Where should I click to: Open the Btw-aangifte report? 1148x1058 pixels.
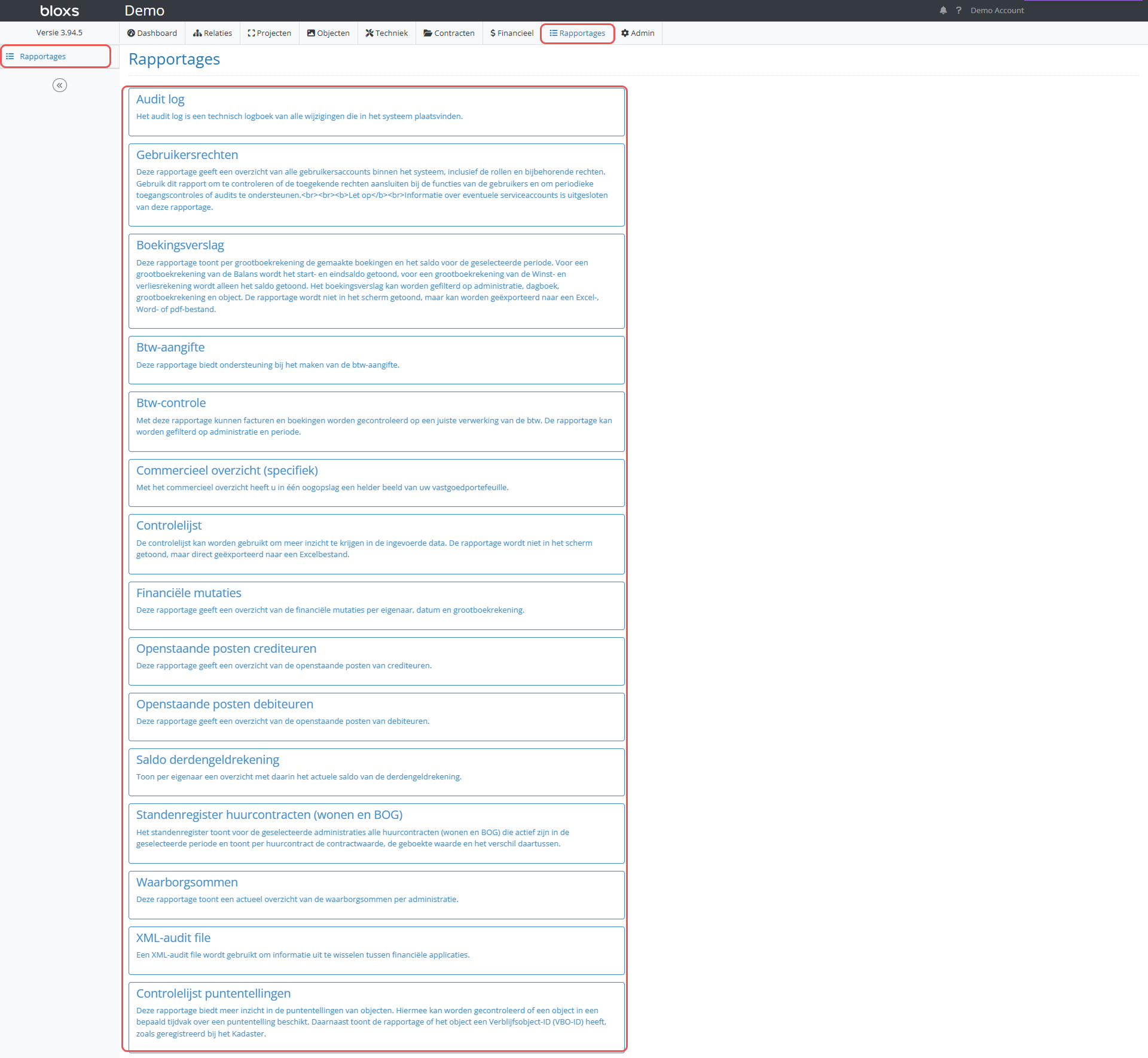click(170, 347)
